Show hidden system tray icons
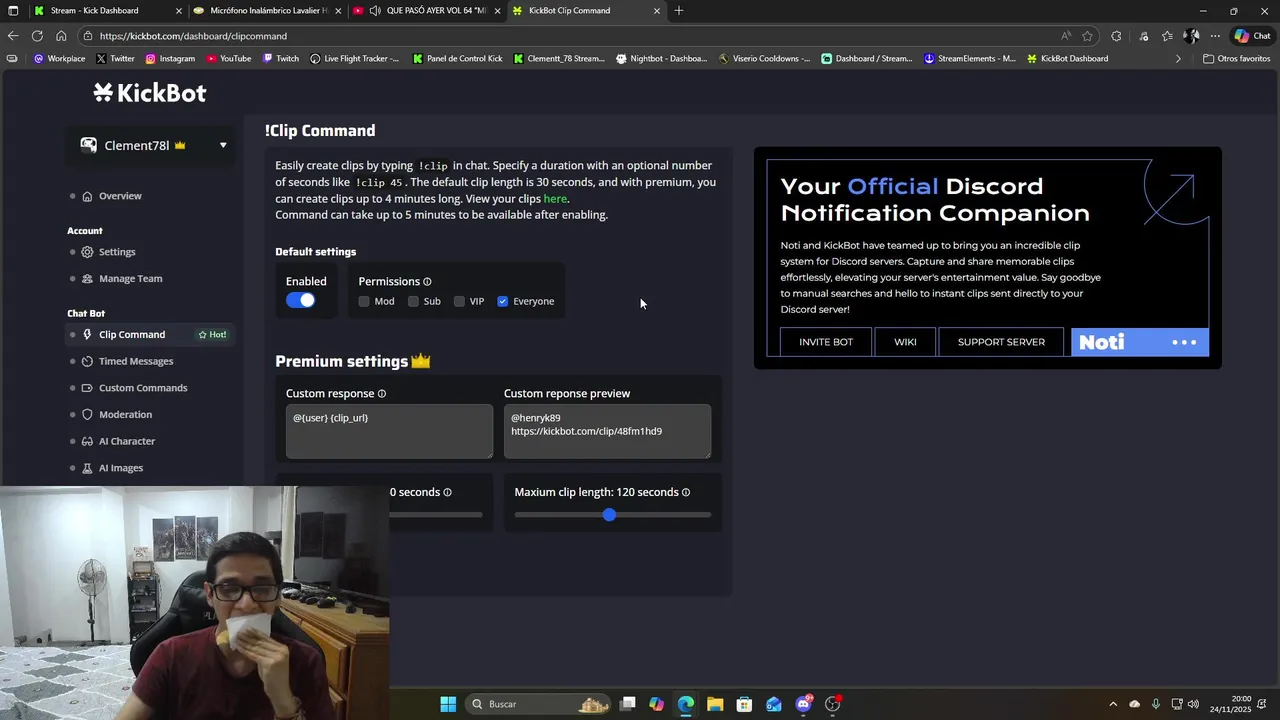 (1113, 704)
